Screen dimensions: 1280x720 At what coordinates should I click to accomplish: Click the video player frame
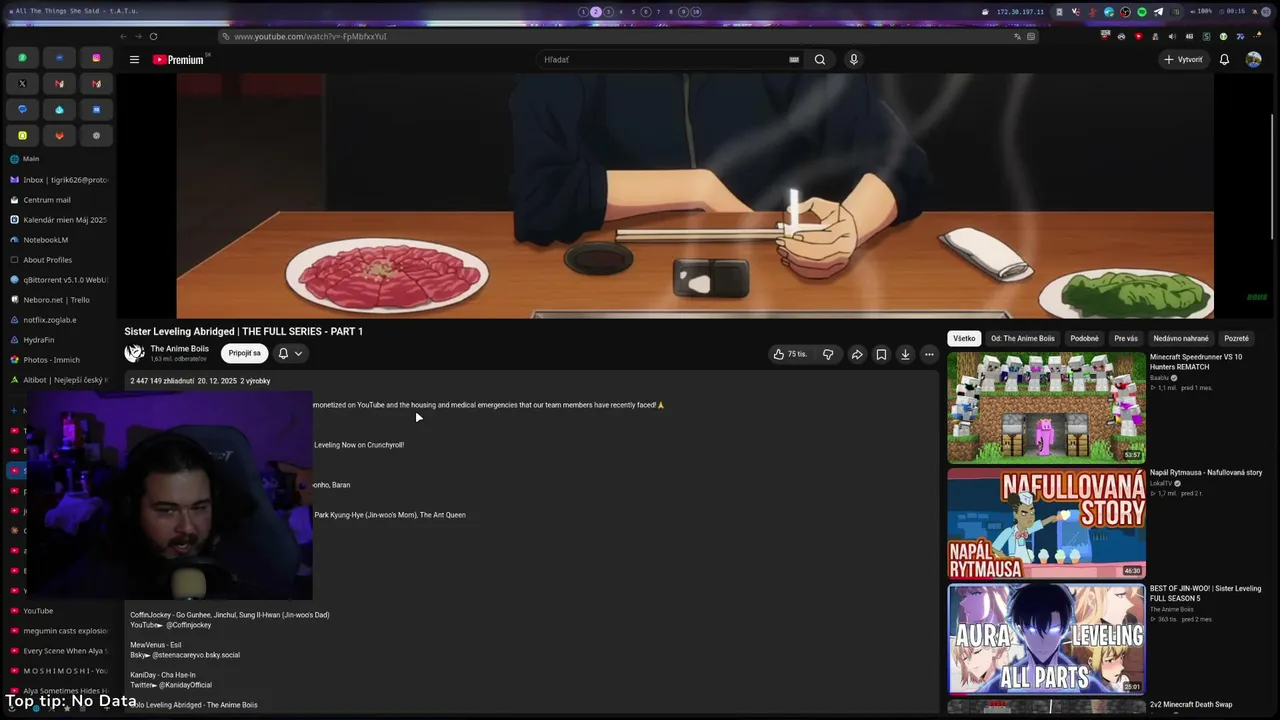[x=695, y=196]
